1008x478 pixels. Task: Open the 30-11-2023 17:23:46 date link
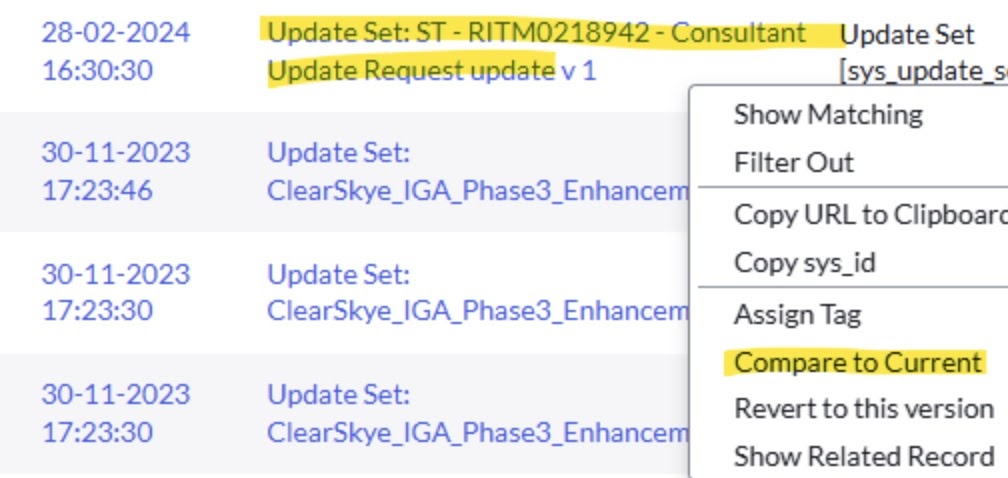point(115,171)
